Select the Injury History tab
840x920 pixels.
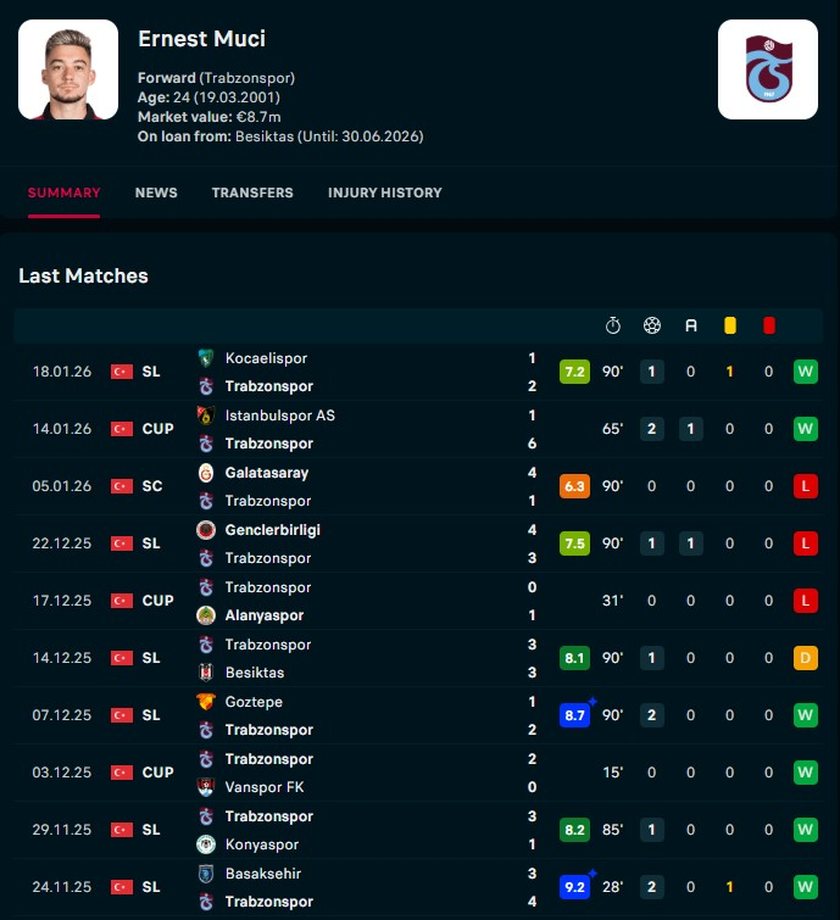tap(384, 192)
